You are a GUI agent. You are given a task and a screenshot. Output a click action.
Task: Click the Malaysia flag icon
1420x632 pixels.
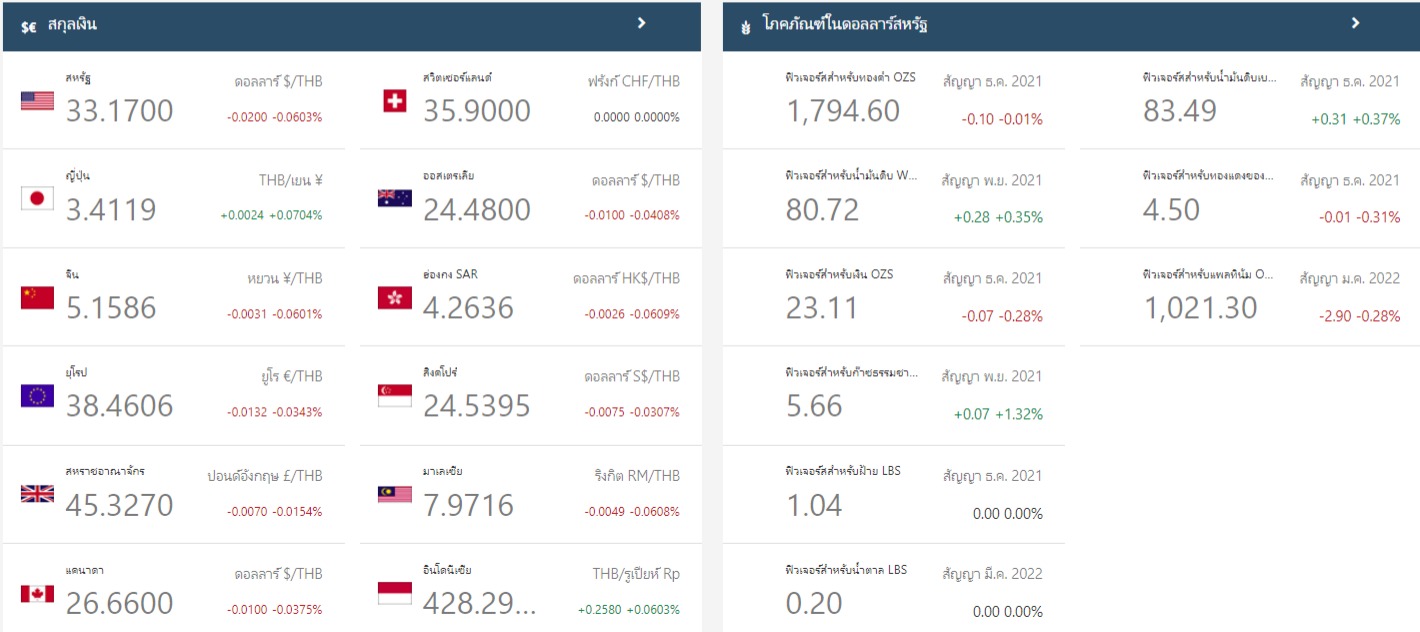point(395,494)
